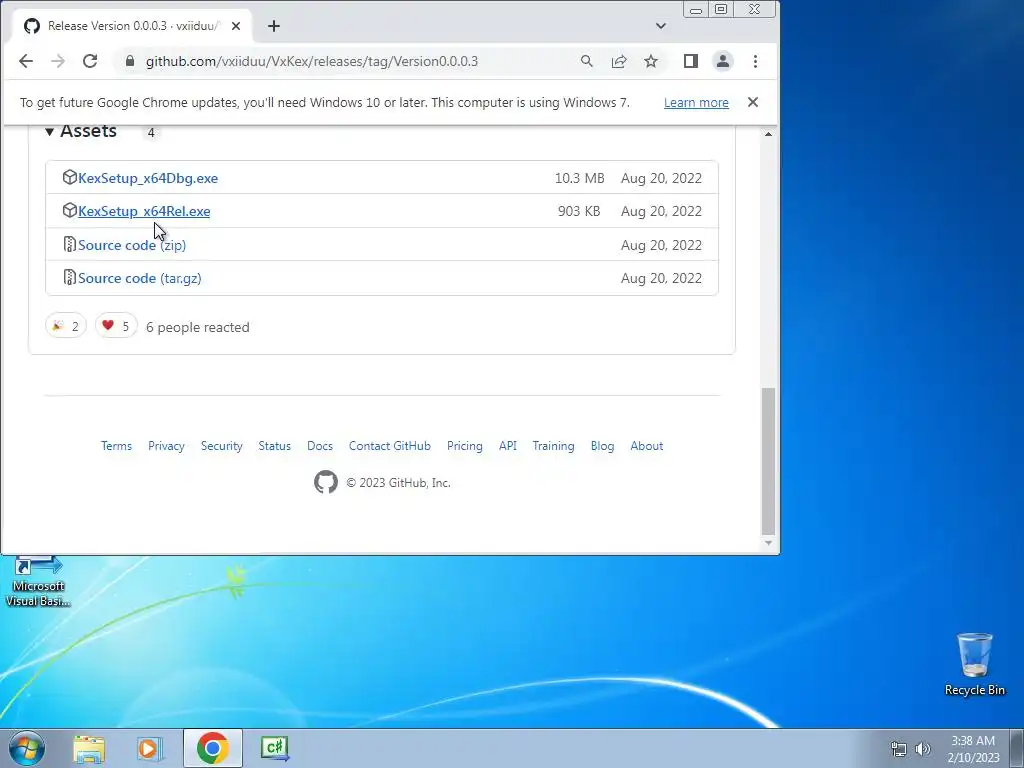Viewport: 1024px width, 768px height.
Task: Close the Release Version 0.0.0.3 tab
Action: tap(236, 26)
